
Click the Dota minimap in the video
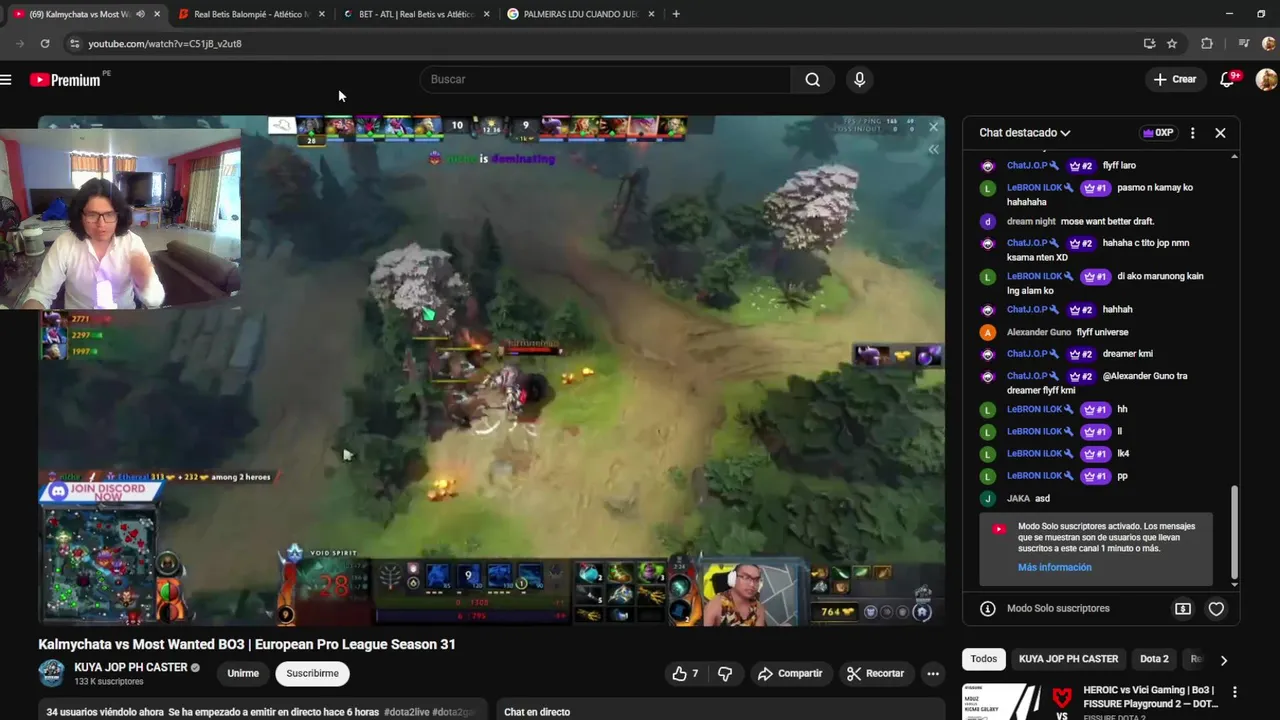[x=97, y=564]
